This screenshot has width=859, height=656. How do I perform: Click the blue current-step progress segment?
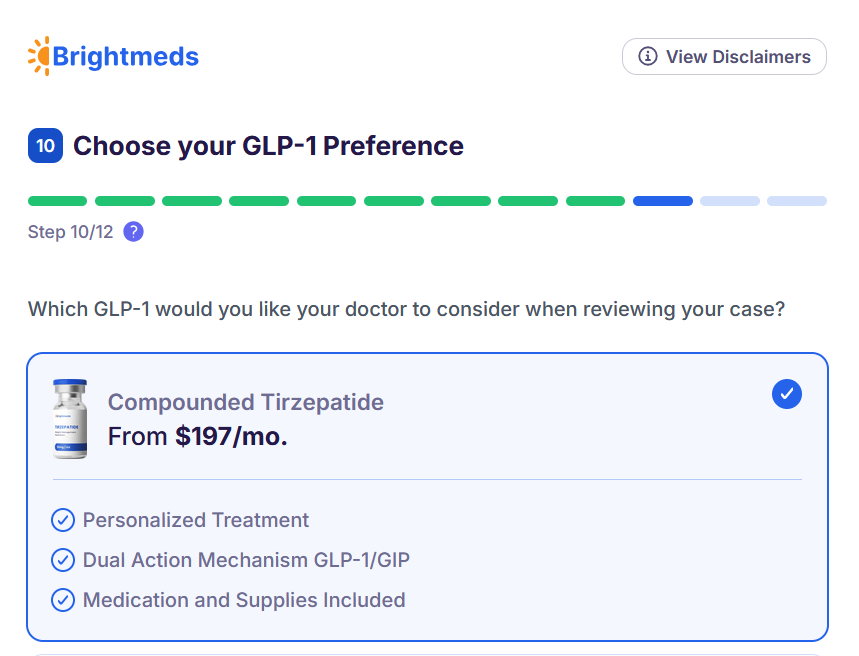662,201
